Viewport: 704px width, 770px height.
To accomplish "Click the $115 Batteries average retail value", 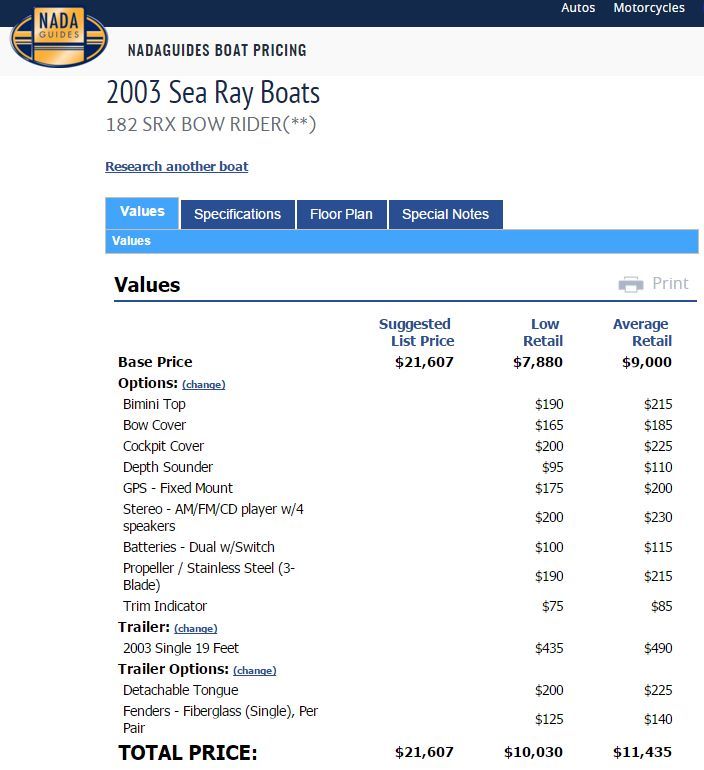I will coord(658,547).
